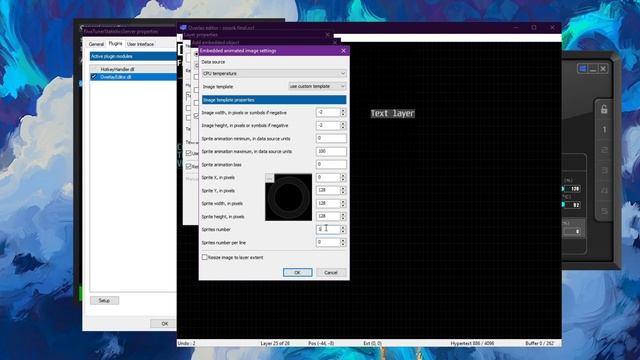Click the Hypertext status bar entry

pos(472,344)
